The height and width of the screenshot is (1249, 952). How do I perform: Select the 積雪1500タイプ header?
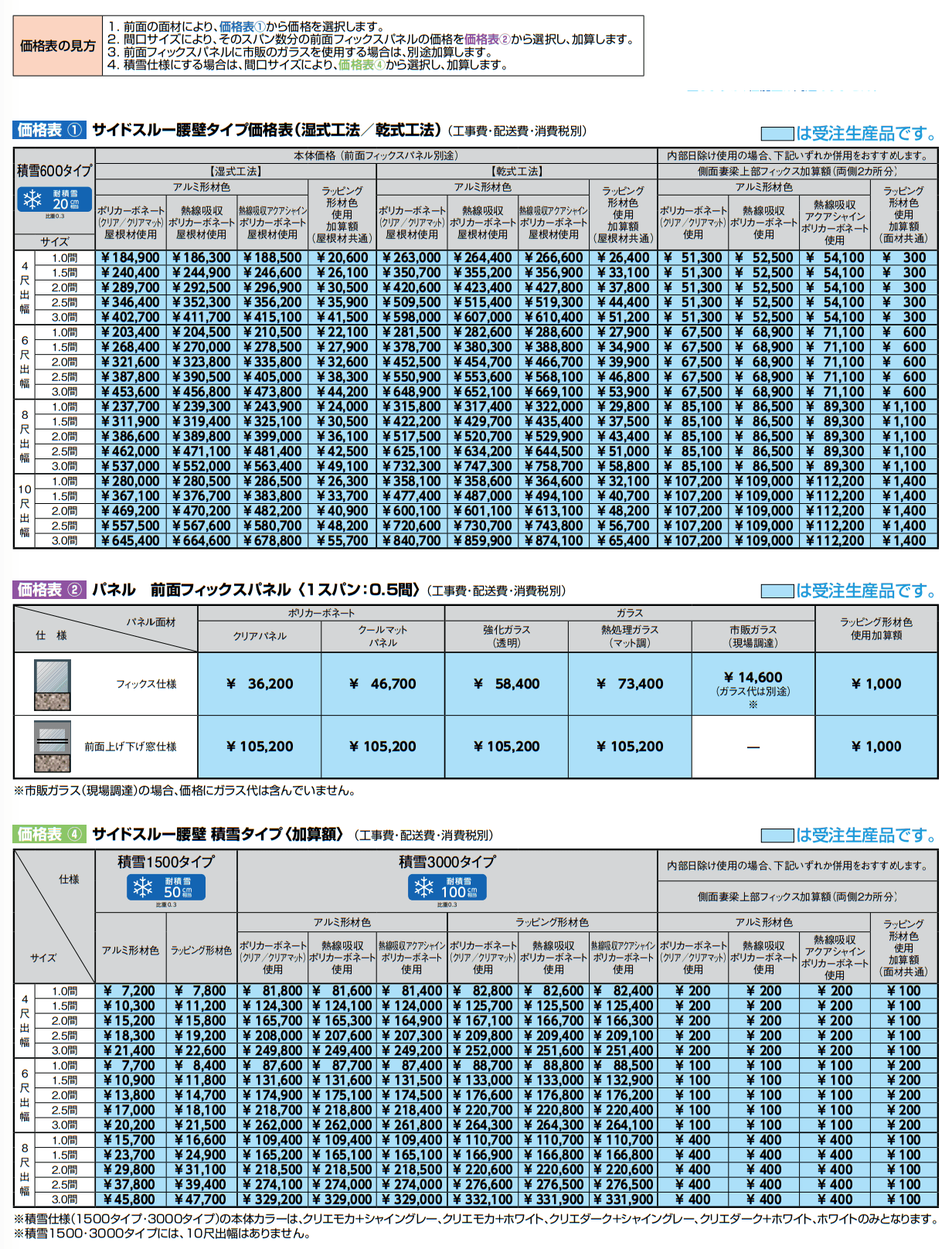tap(165, 862)
